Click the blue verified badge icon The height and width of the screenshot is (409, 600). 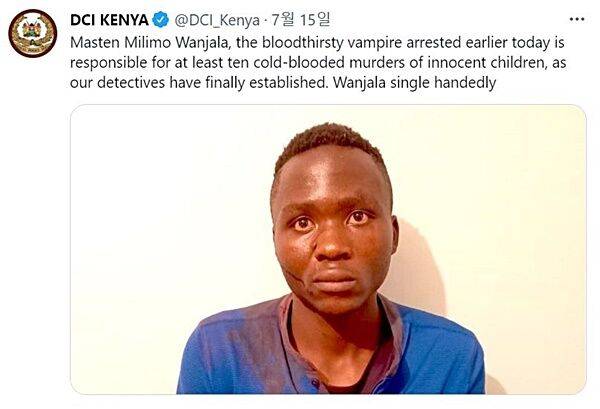161,20
